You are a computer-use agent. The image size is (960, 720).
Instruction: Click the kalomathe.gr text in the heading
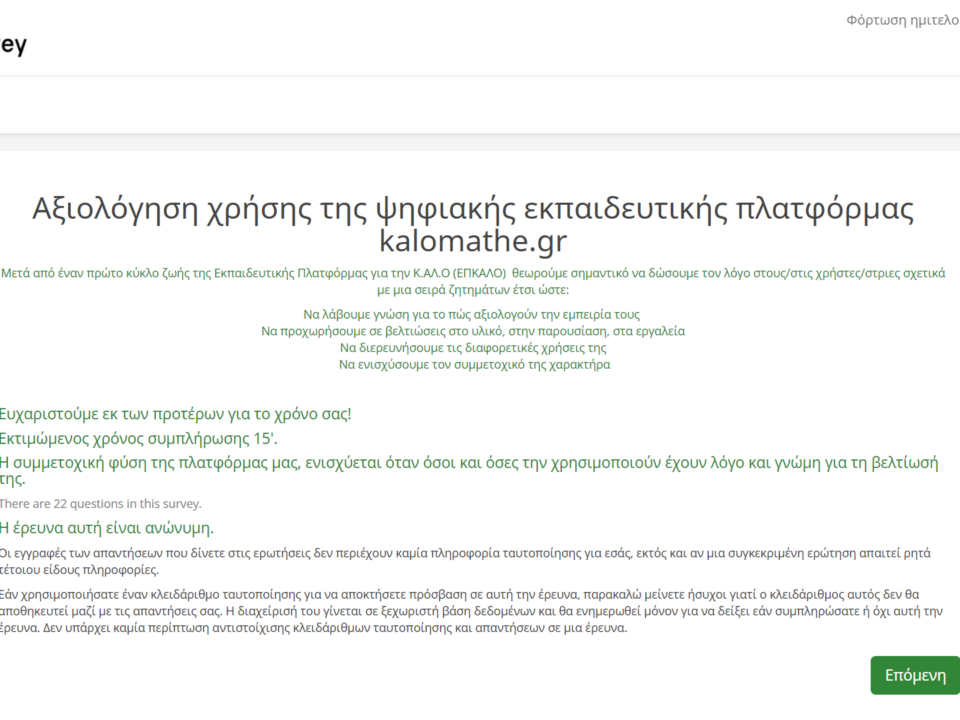click(x=472, y=240)
